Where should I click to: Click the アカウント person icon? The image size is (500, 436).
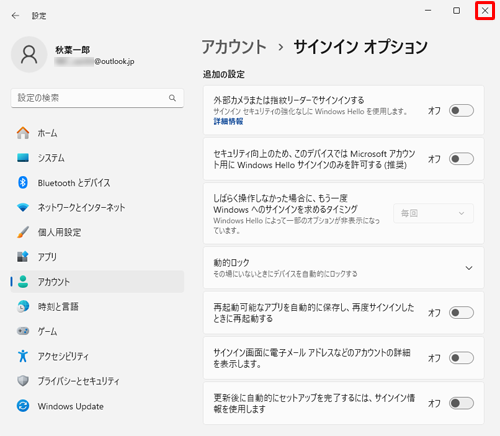tap(23, 282)
